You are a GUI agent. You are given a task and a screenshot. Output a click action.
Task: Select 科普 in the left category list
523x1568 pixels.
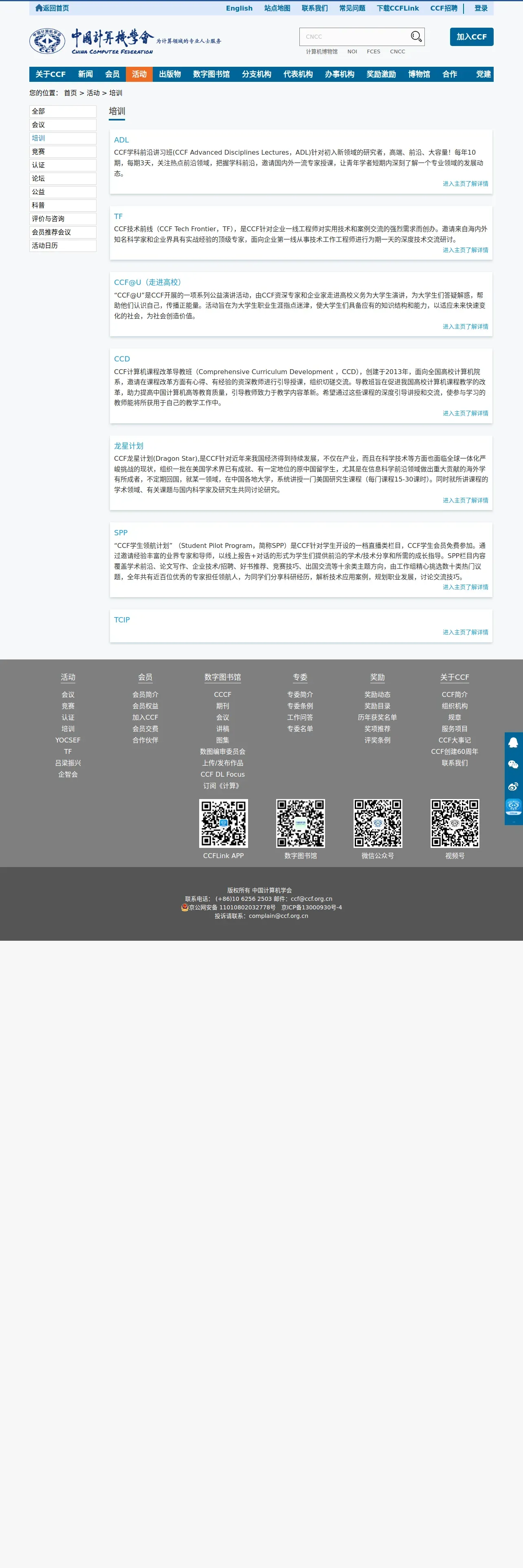[x=63, y=205]
